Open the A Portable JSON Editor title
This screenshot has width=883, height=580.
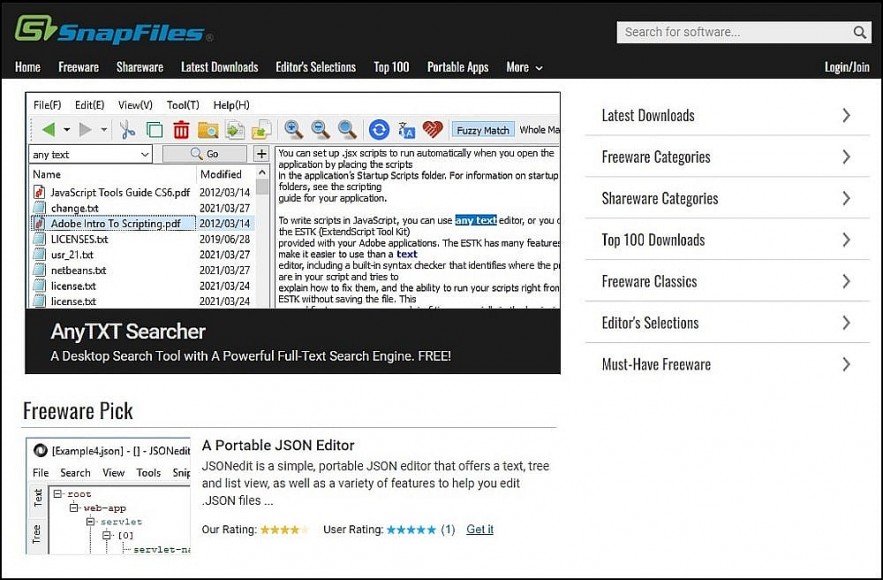tap(278, 445)
